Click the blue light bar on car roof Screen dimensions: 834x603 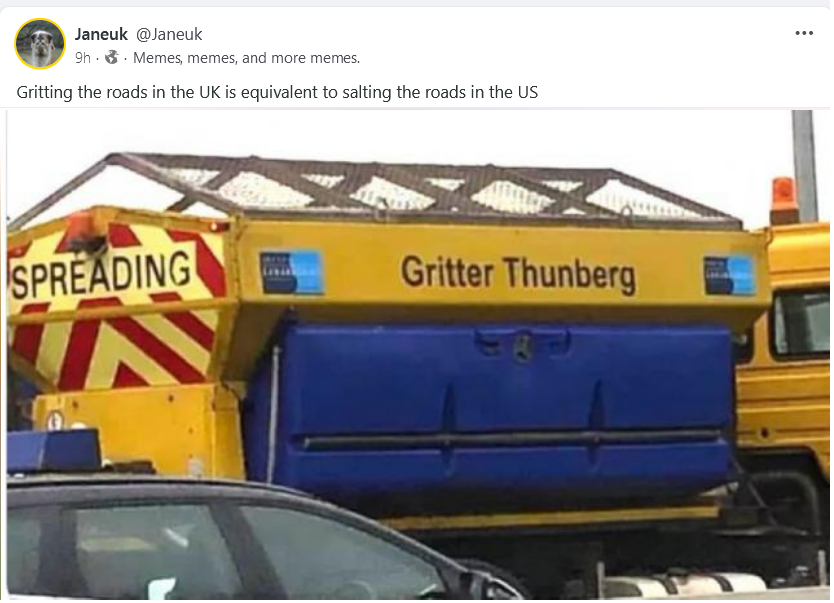click(53, 451)
